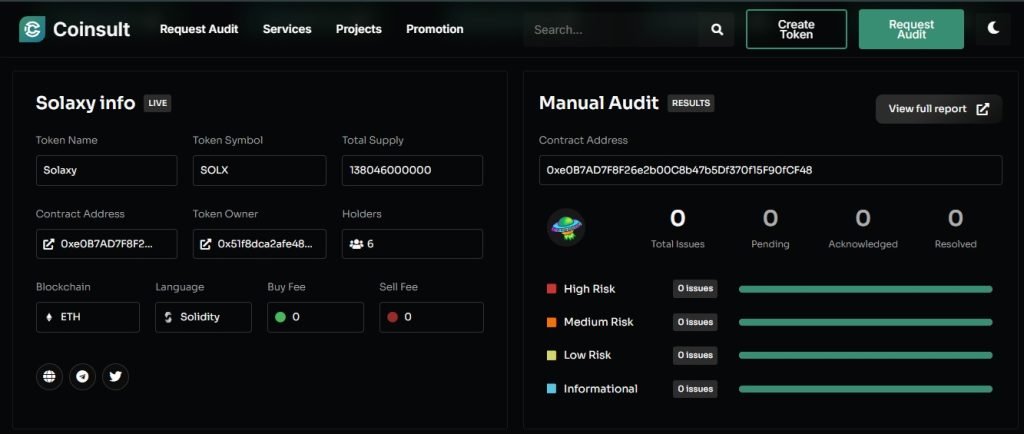
Task: Click the red High Risk square
Action: [x=551, y=288]
